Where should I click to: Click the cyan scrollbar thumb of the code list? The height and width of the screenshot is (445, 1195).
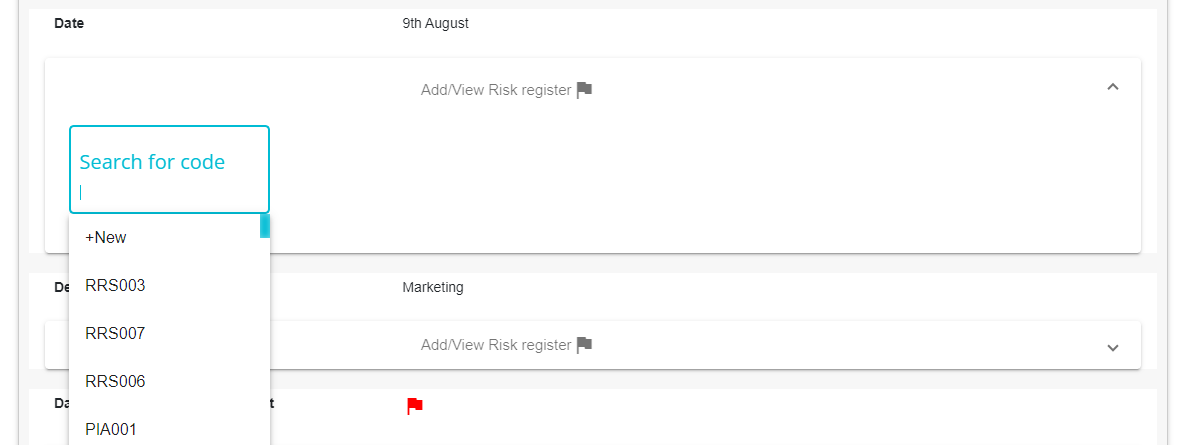(264, 226)
